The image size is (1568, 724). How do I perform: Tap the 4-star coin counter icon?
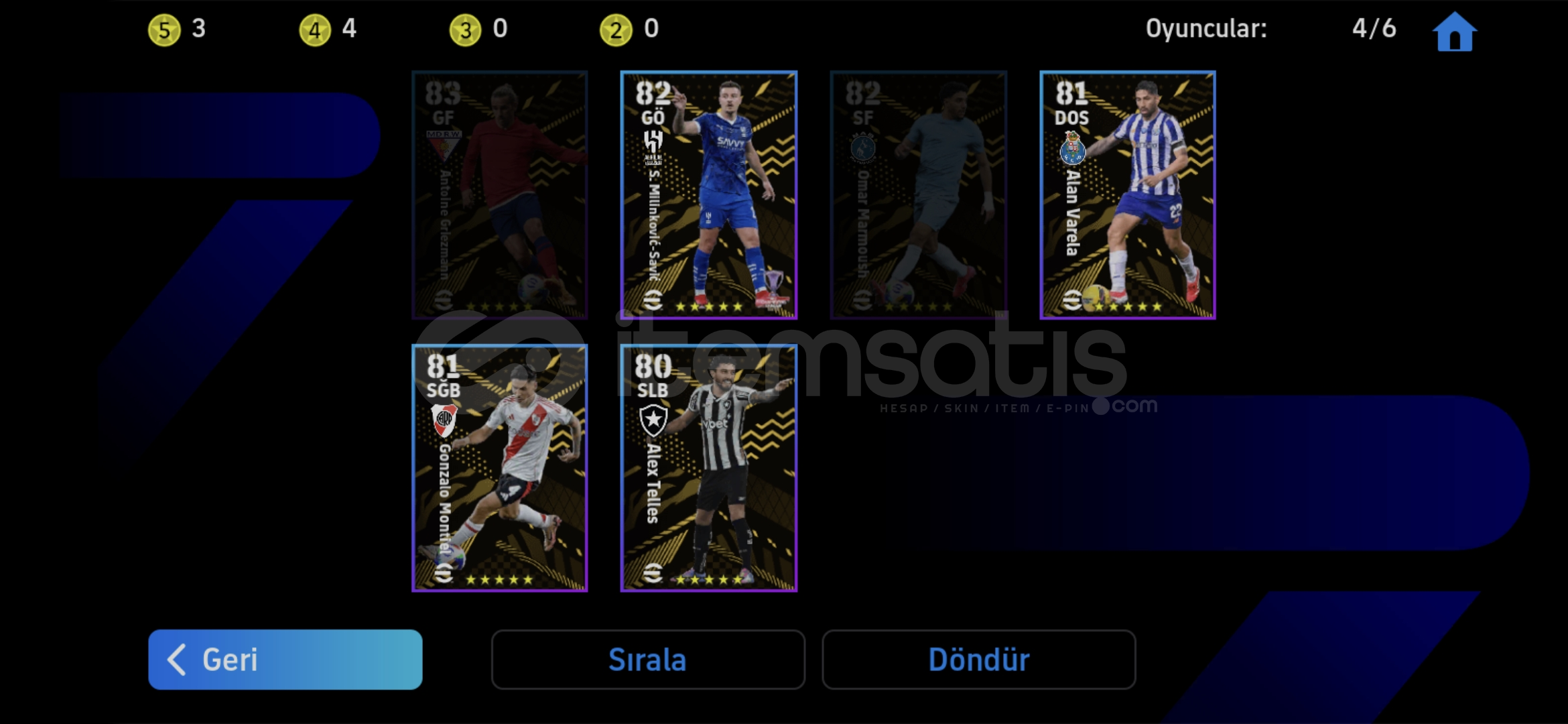click(315, 30)
